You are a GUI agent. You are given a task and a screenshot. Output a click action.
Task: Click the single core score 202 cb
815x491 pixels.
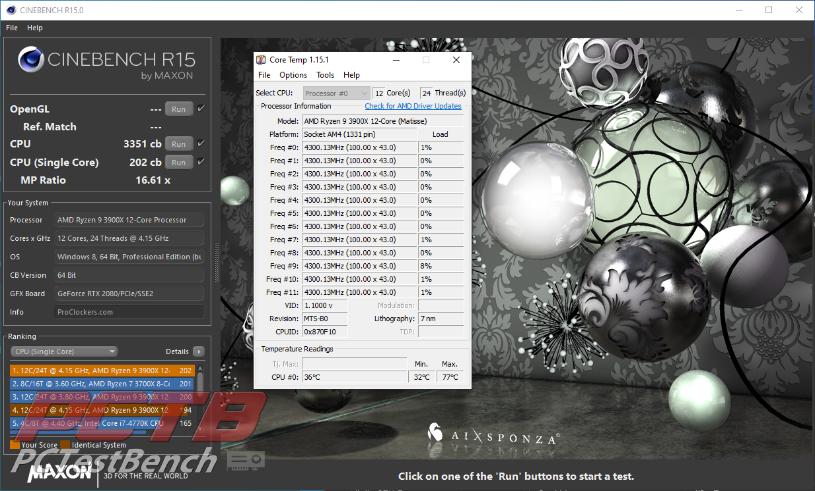point(145,162)
